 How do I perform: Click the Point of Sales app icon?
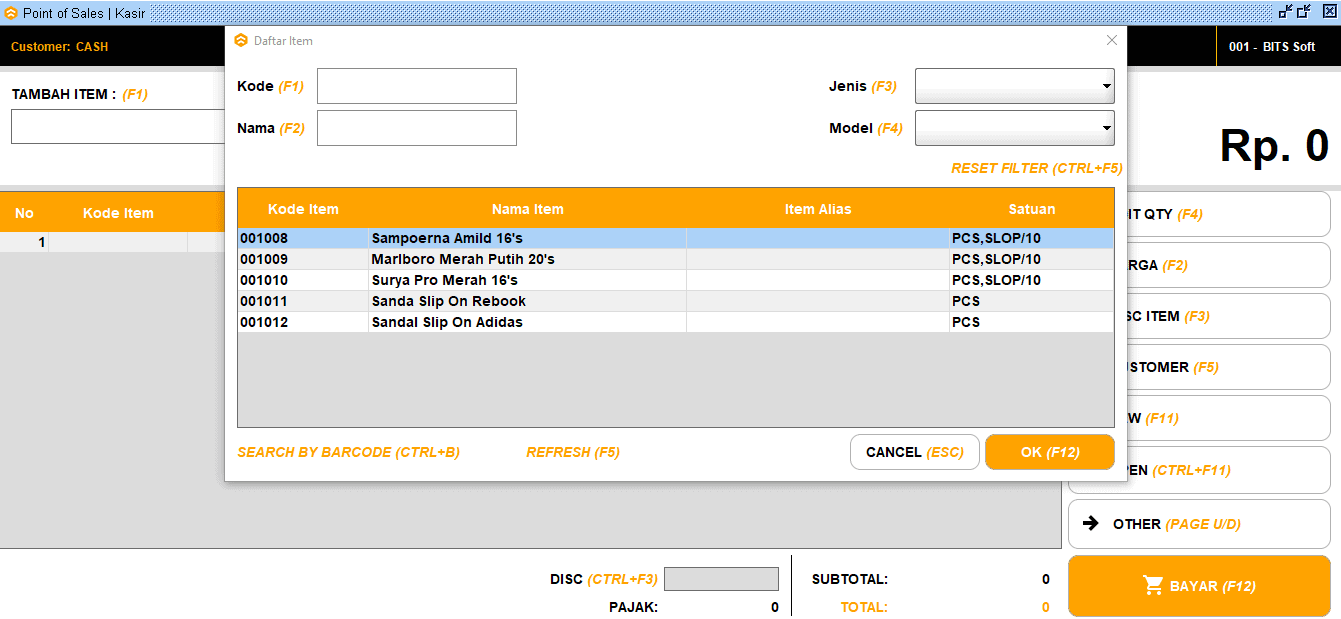click(x=11, y=12)
